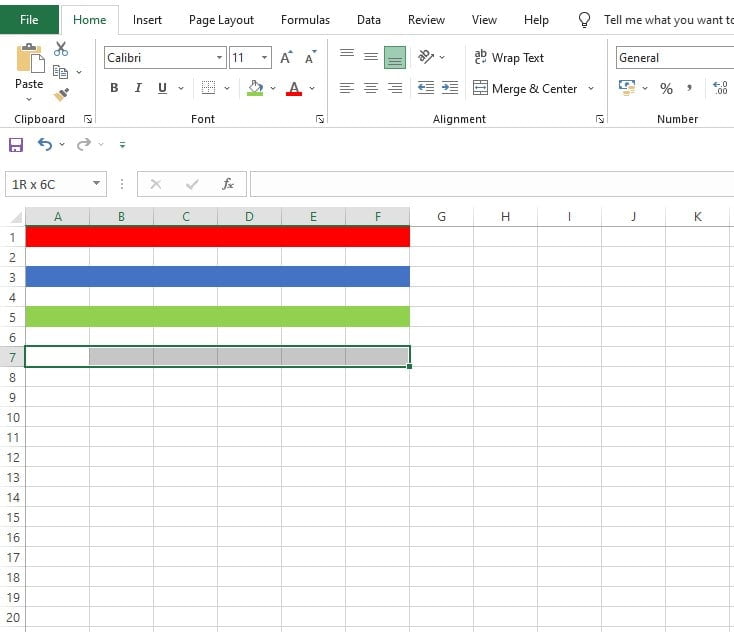Apply red font color with A icon
Viewport: 734px width, 632px height.
[x=294, y=88]
